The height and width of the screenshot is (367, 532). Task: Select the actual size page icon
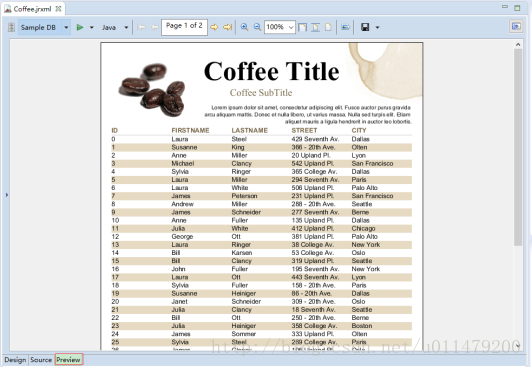[x=328, y=27]
